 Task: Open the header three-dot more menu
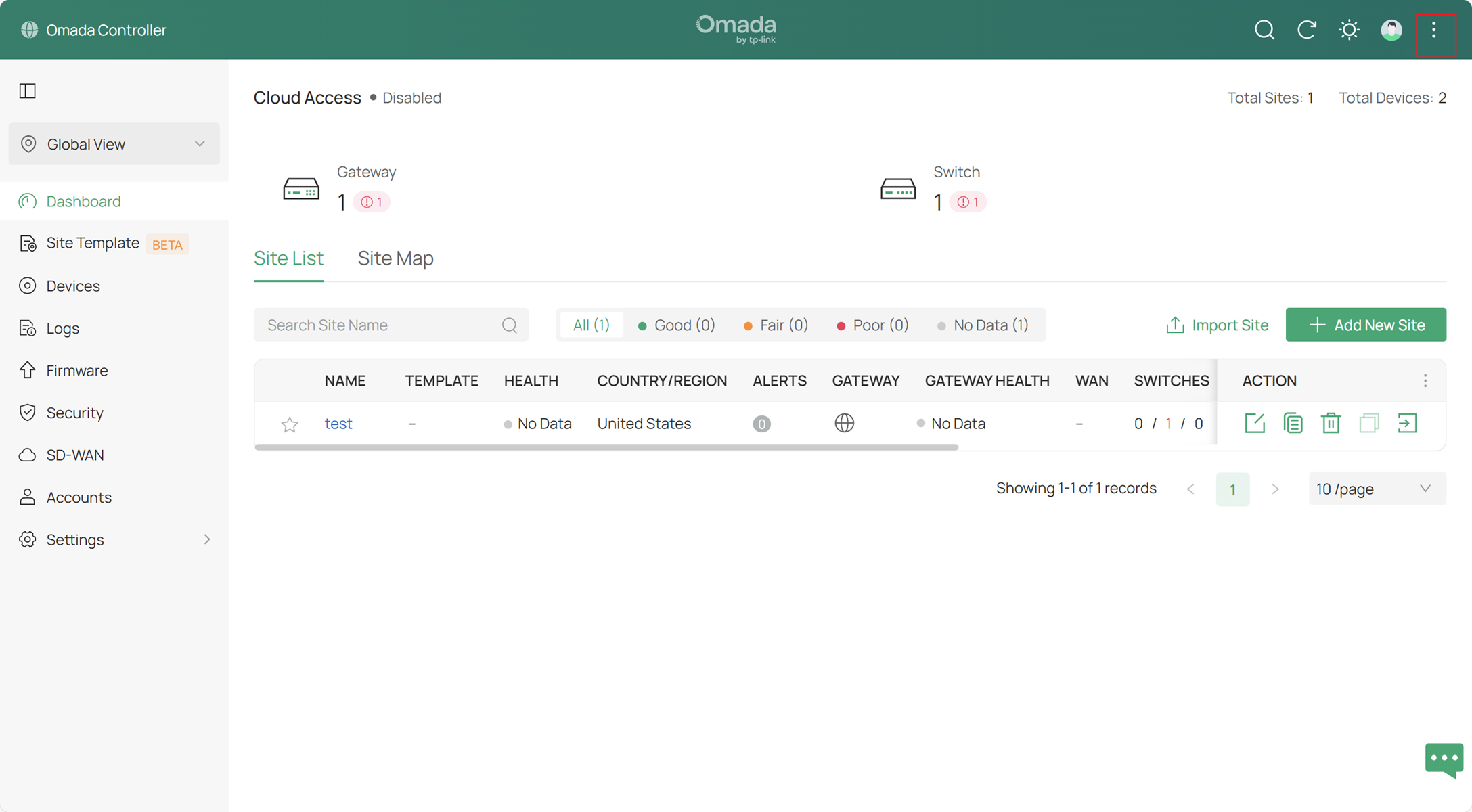(1434, 30)
